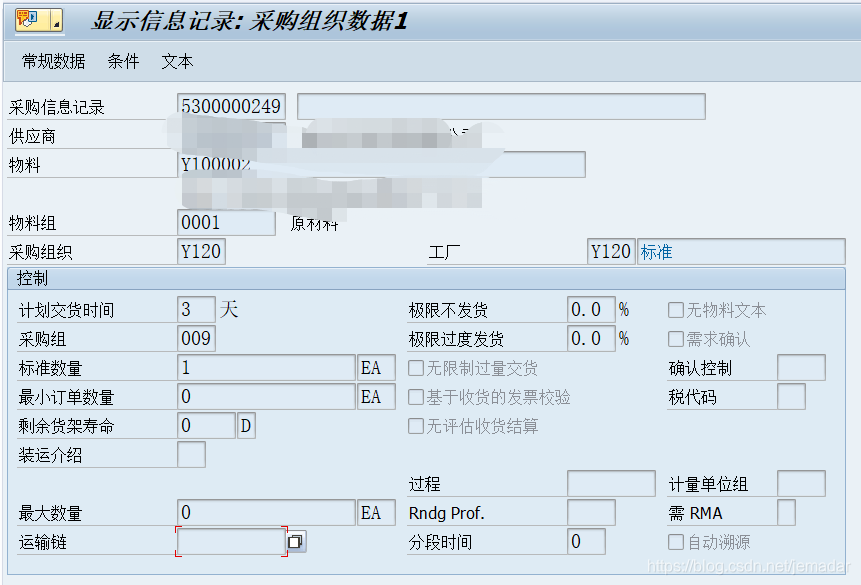The width and height of the screenshot is (861, 585).
Task: Click the 分段时间 field with value 0
Action: tap(586, 542)
